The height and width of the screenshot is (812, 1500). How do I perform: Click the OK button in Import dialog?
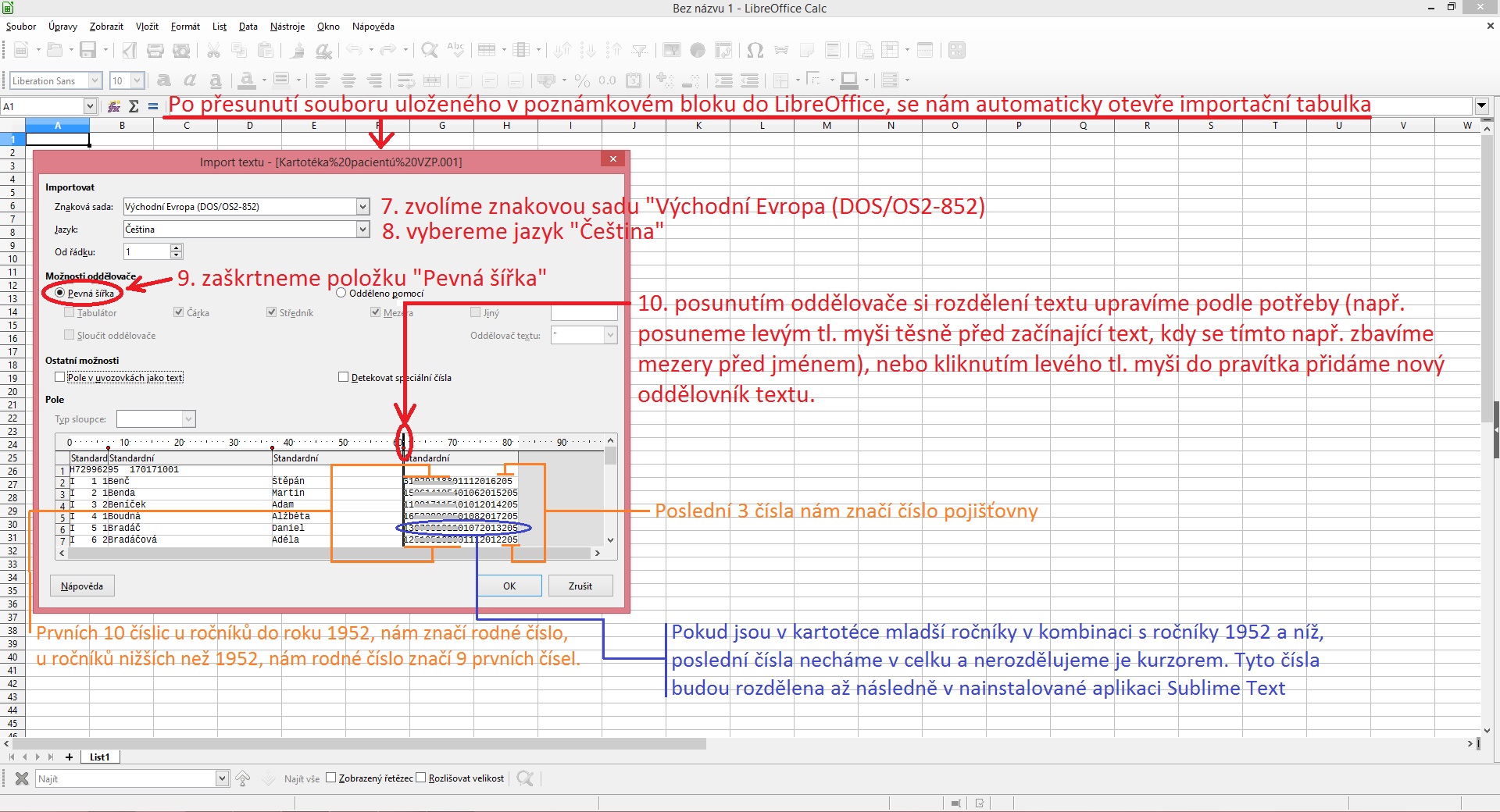(509, 586)
